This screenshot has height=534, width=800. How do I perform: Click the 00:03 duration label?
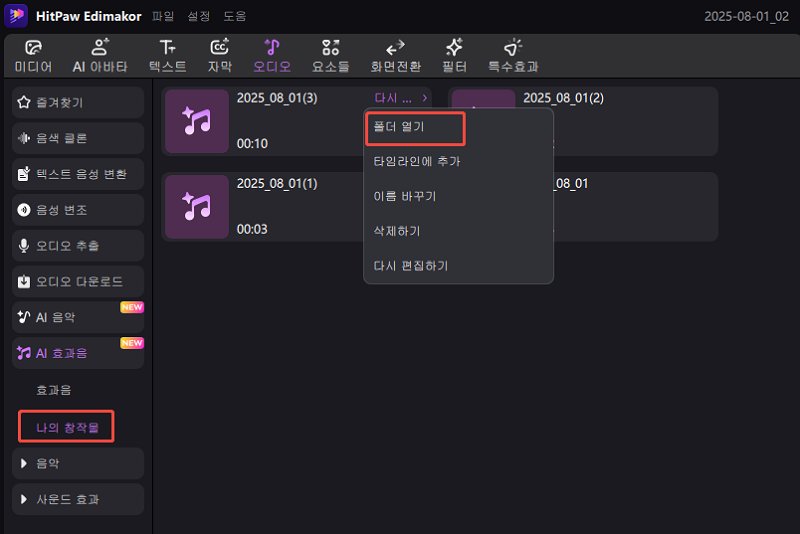click(x=252, y=230)
